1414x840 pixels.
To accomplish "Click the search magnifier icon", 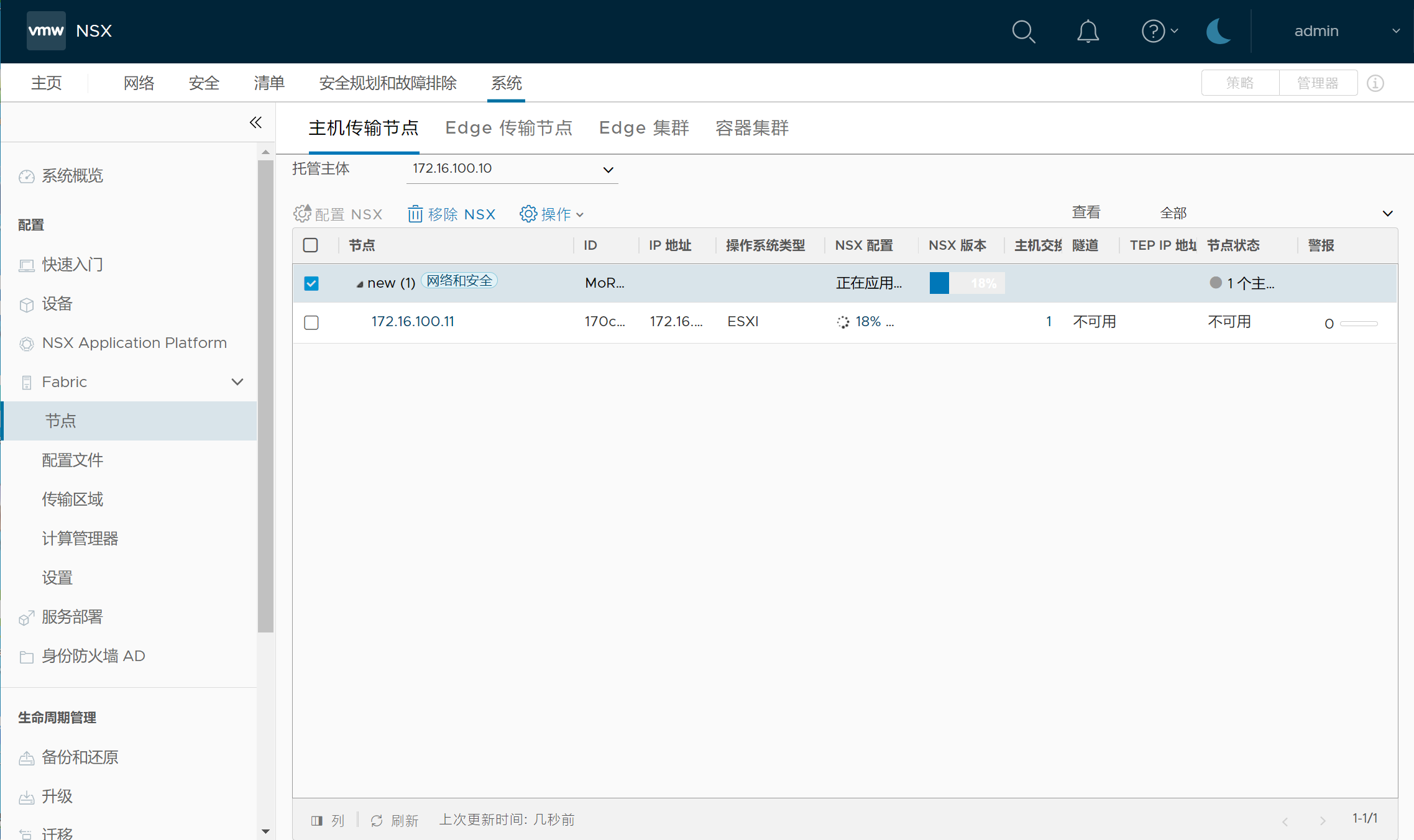I will [x=1023, y=31].
